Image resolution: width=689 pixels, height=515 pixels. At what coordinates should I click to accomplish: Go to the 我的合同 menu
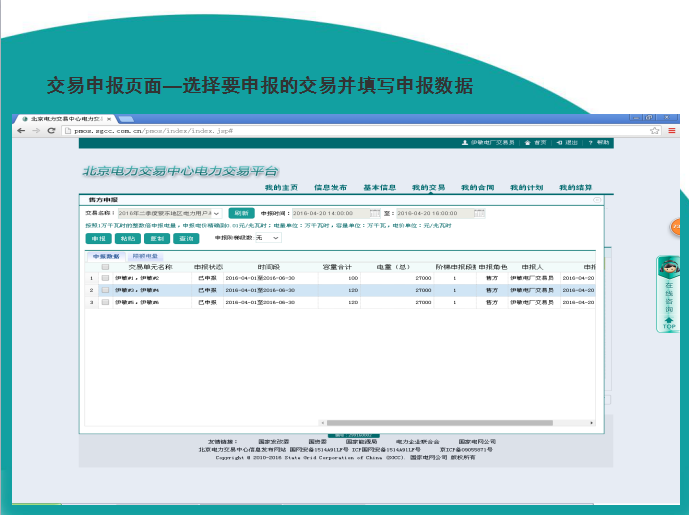[x=477, y=187]
